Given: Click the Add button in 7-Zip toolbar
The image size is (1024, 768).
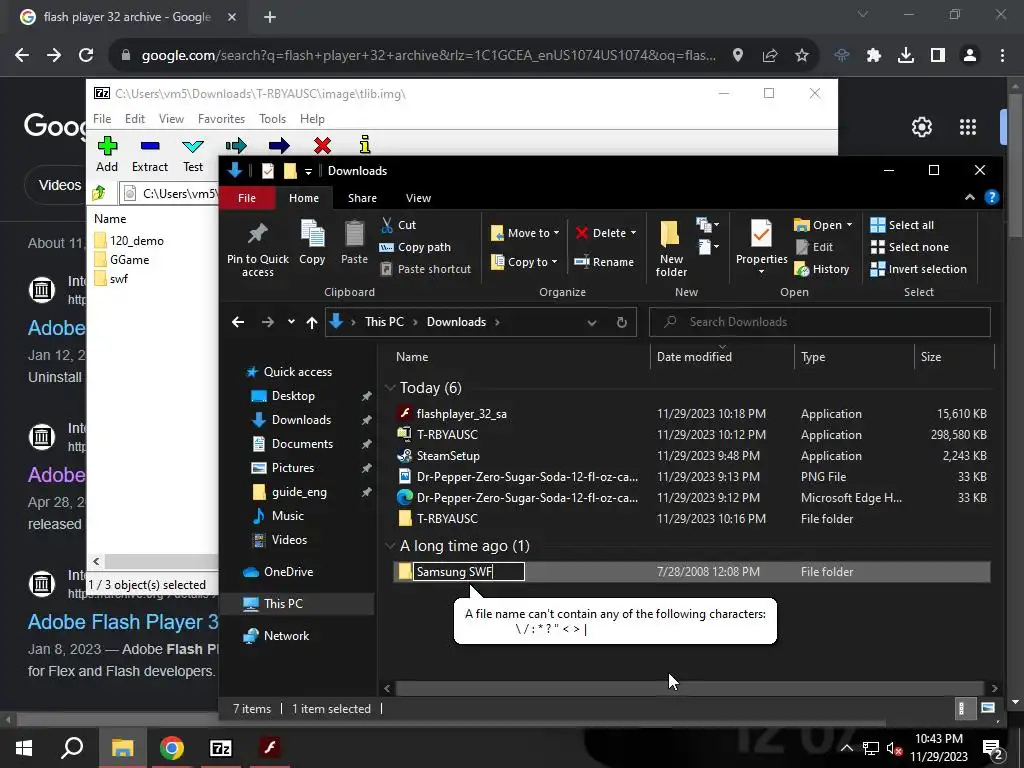Looking at the screenshot, I should [107, 155].
